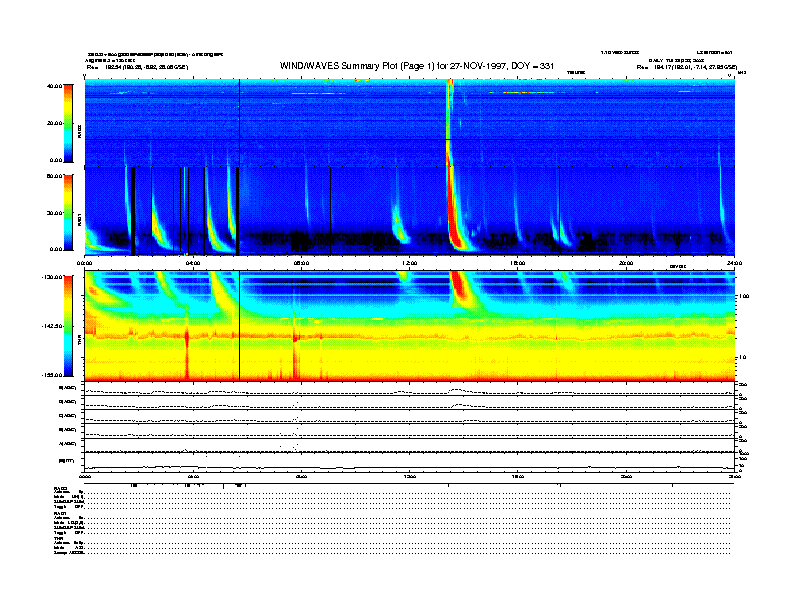Click the 40.00 color scale label
This screenshot has width=792, height=612.
[x=54, y=86]
